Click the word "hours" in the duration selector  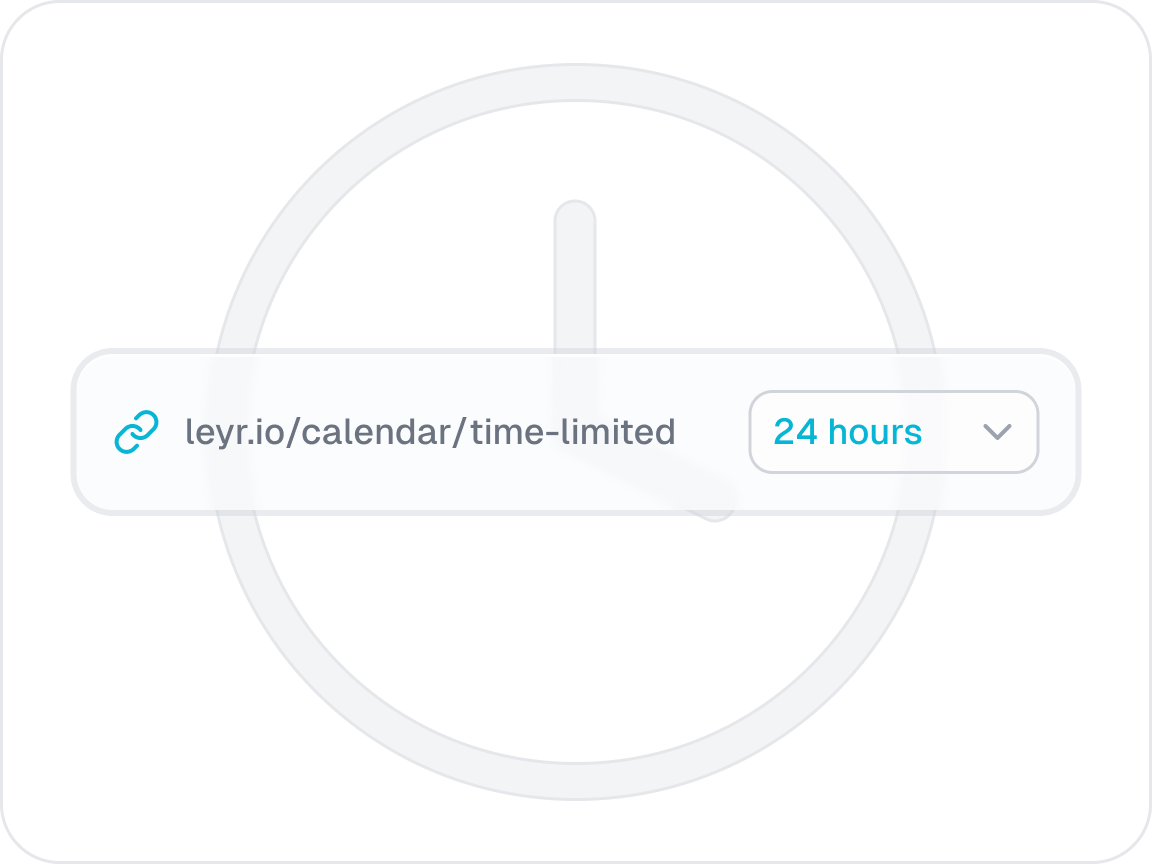[875, 432]
